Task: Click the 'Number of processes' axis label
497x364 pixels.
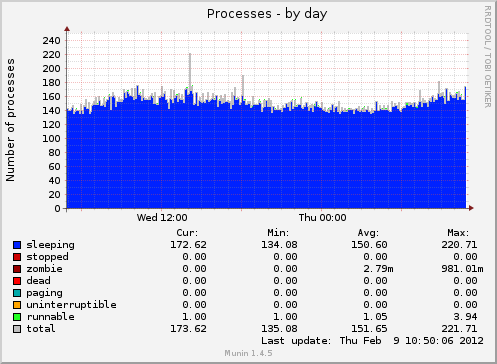Action: 10,120
